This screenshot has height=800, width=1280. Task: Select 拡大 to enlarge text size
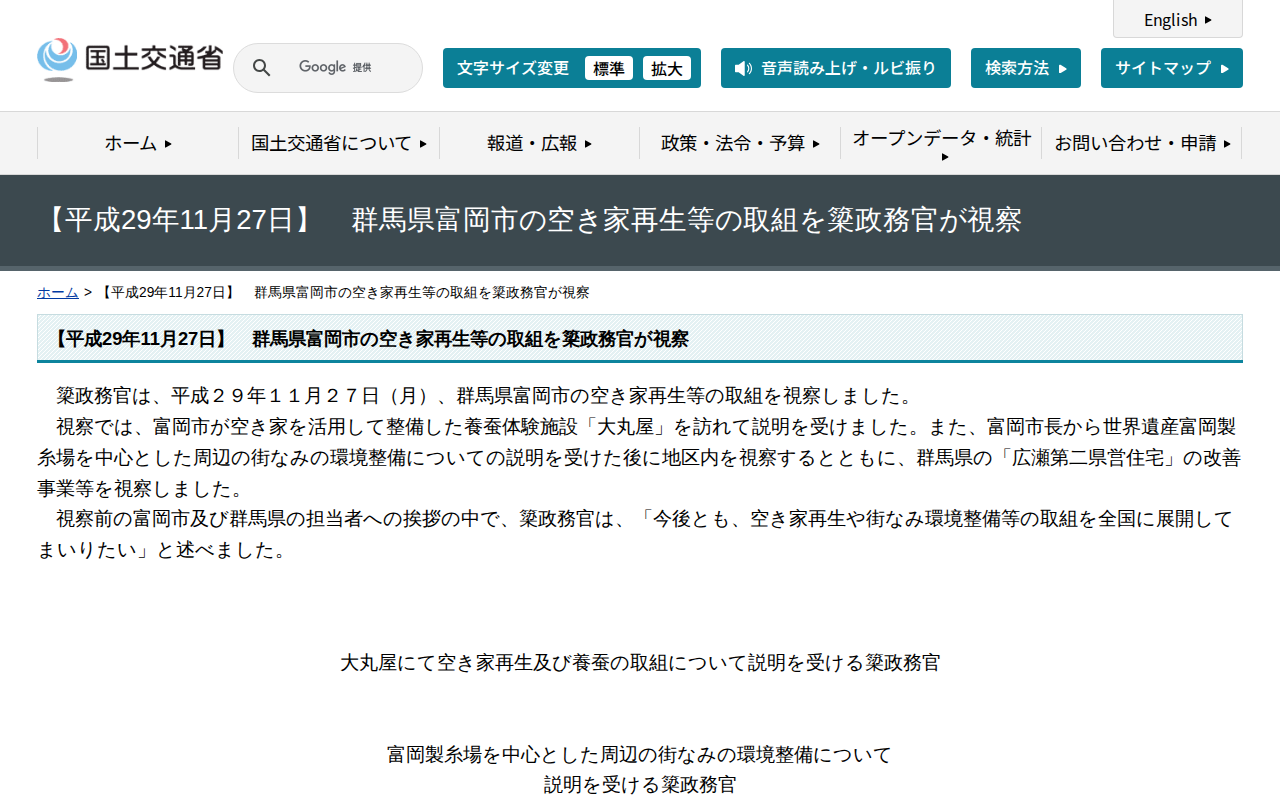tap(667, 68)
